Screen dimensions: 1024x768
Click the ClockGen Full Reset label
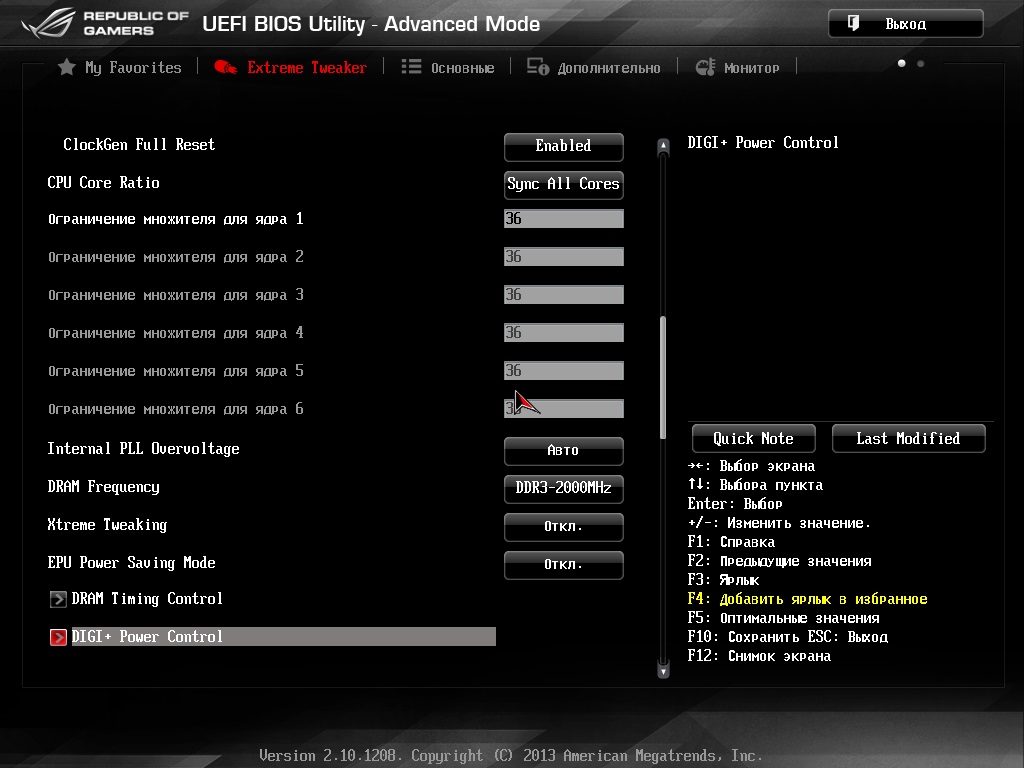[139, 144]
